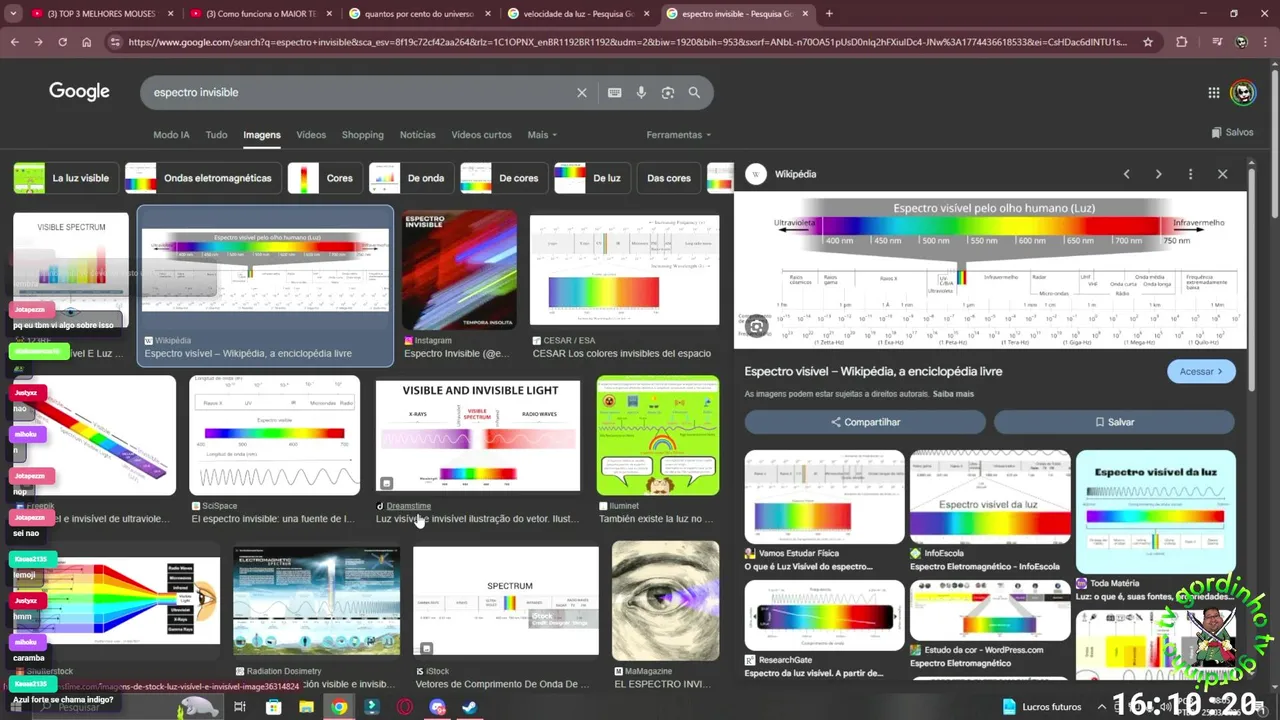
Task: Close the Wikipédia image preview panel
Action: (x=1222, y=174)
